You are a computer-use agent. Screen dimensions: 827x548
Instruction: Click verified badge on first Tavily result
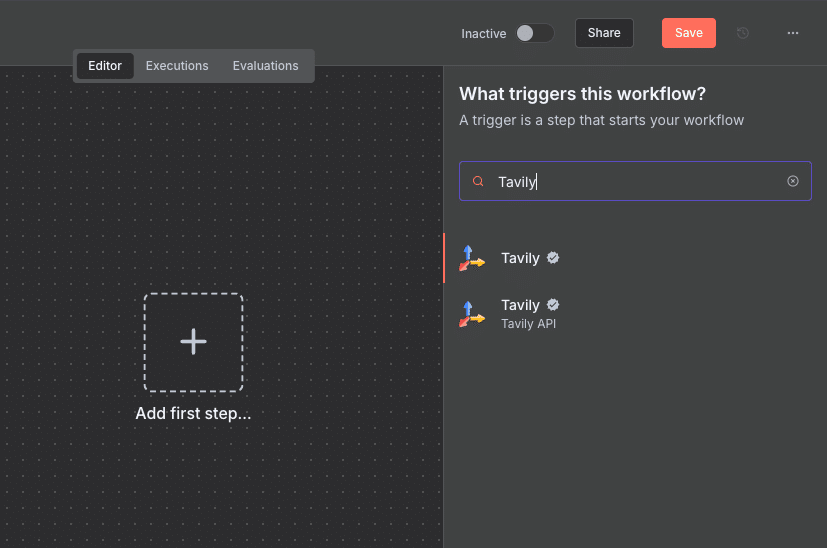point(553,258)
